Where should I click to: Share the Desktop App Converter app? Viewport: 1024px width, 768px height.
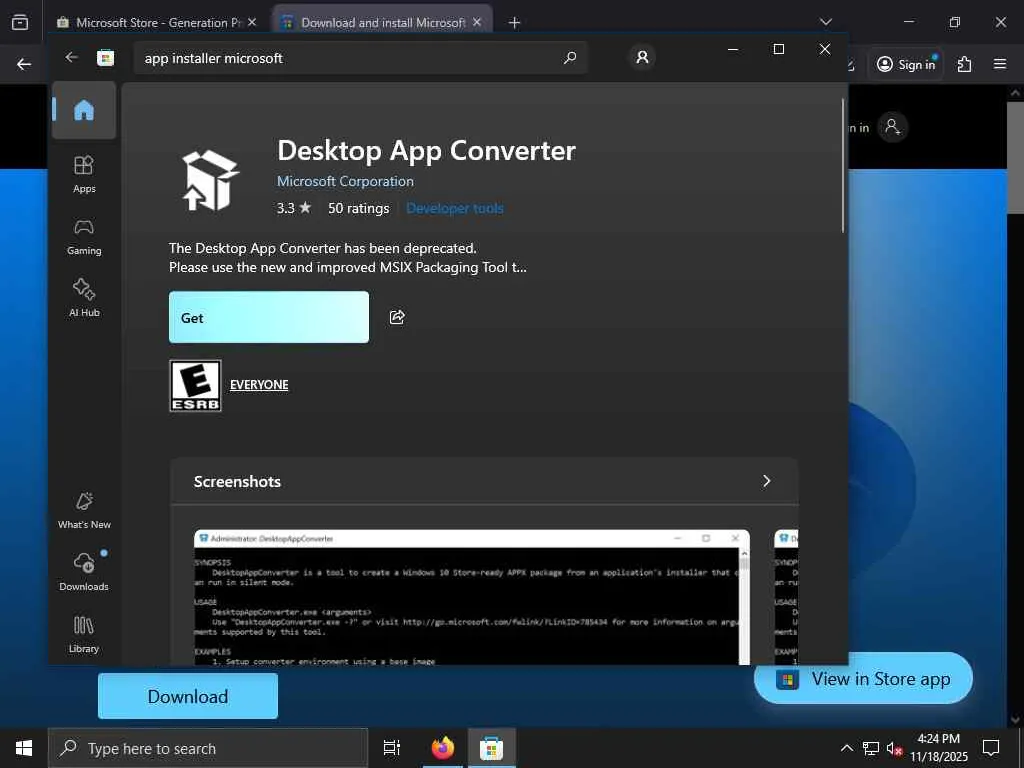point(397,317)
